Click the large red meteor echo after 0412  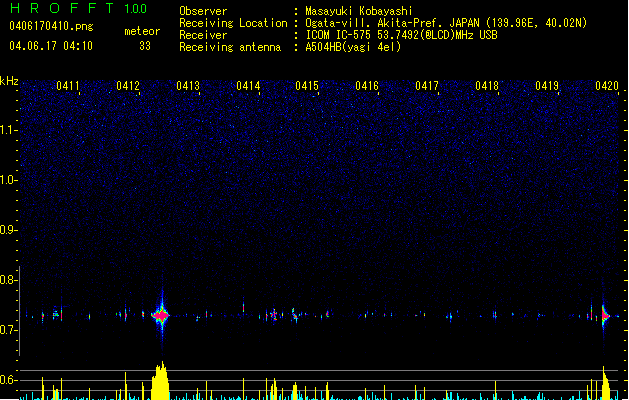(x=161, y=315)
